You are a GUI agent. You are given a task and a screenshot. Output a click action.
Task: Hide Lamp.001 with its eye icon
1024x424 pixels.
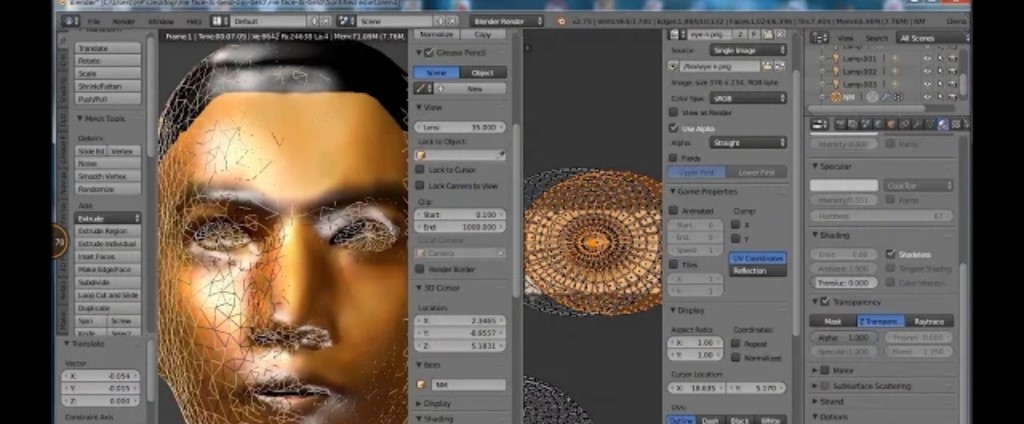point(927,58)
